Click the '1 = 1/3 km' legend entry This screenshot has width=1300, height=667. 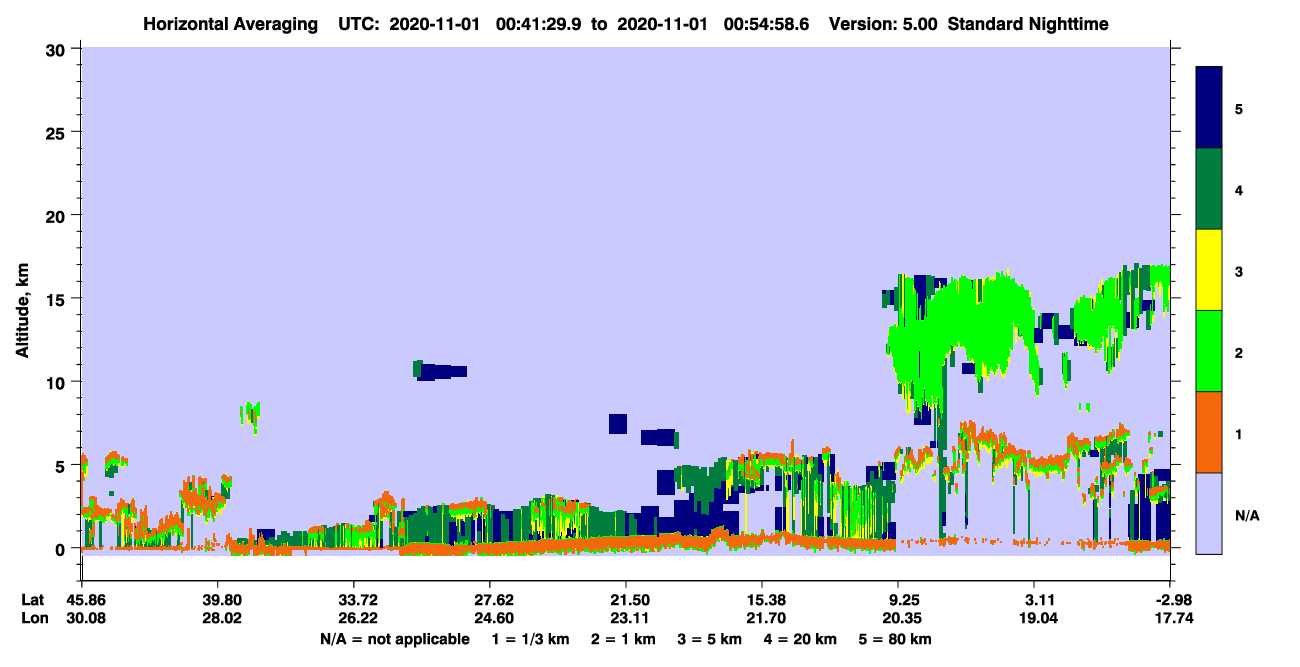533,639
